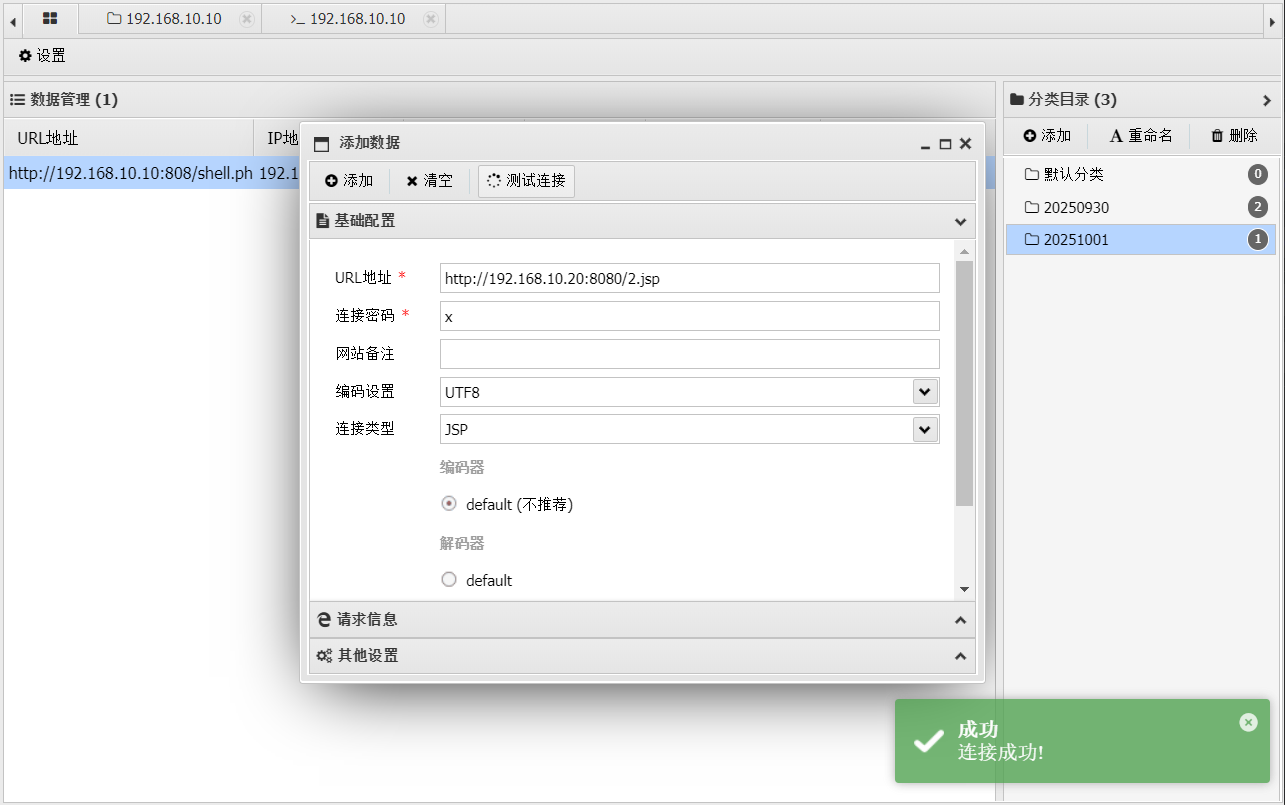Viewport: 1285px width, 805px height.
Task: Expand the other settings (其他设置) section
Action: pos(642,656)
